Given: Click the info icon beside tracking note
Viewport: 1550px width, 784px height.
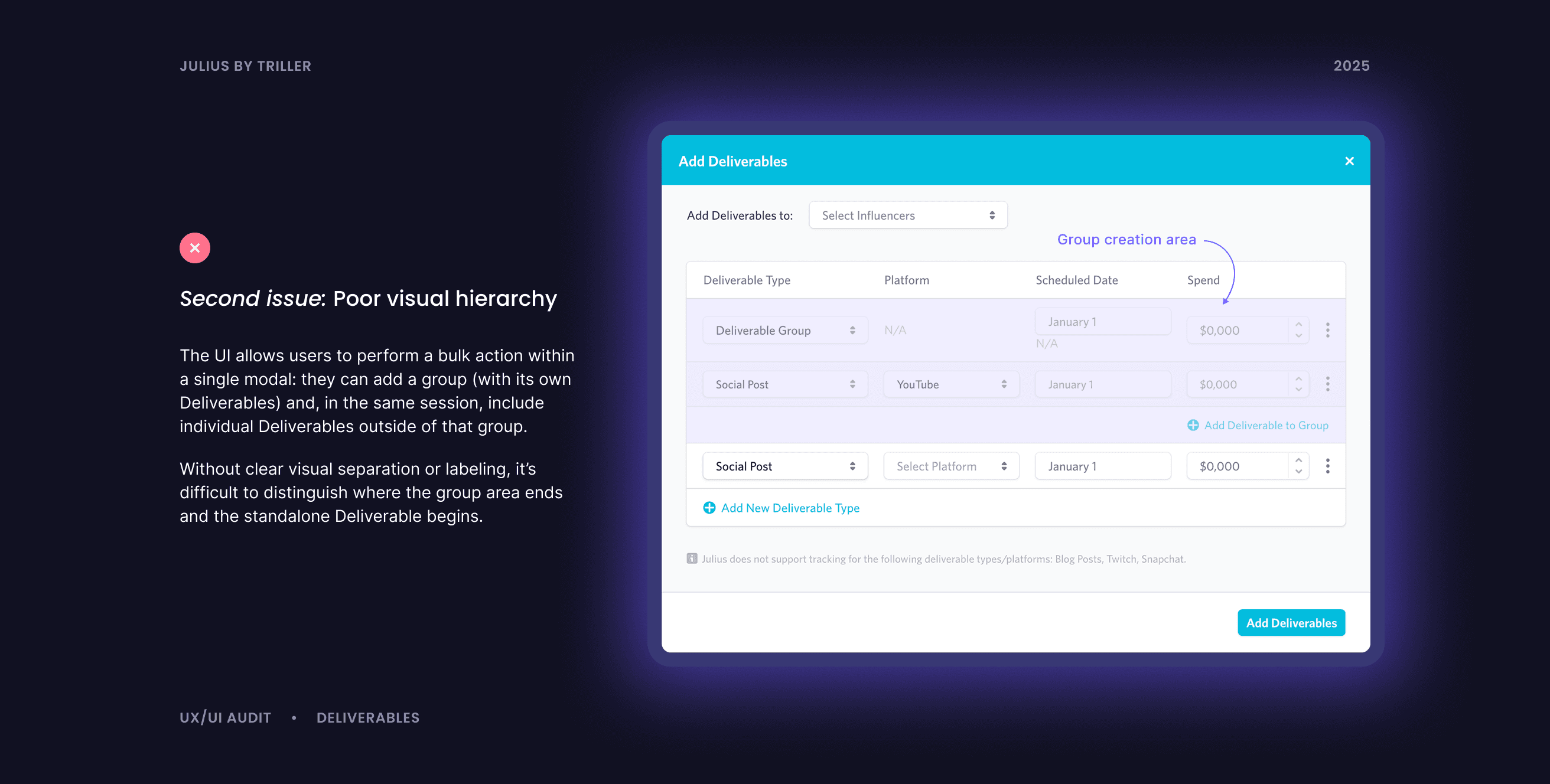Looking at the screenshot, I should tap(692, 558).
